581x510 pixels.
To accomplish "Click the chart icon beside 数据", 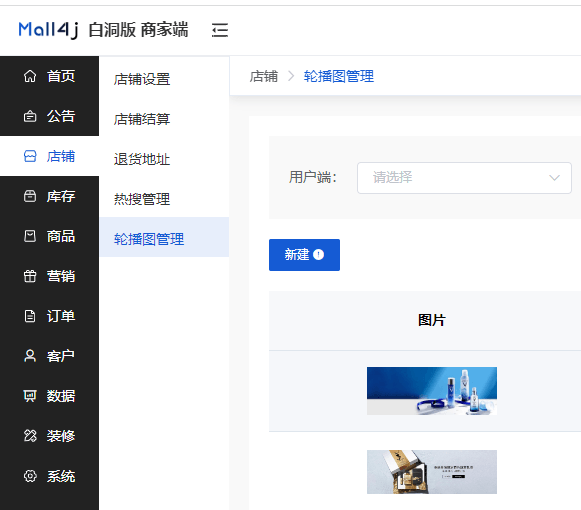I will click(30, 396).
